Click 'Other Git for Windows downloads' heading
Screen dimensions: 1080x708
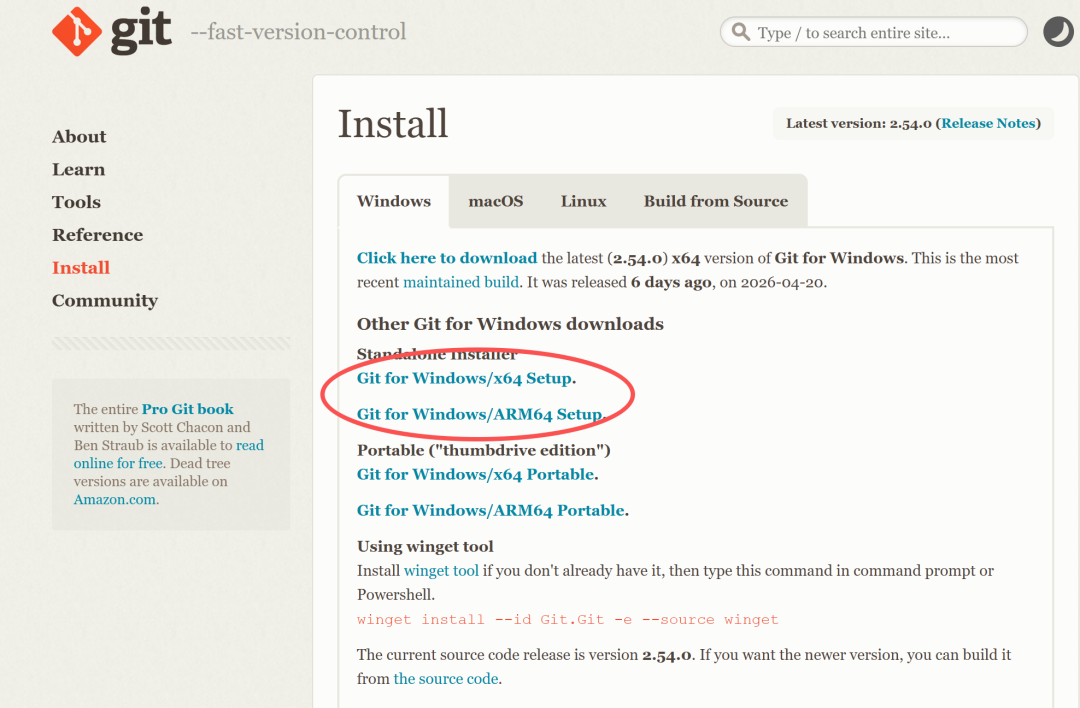click(x=510, y=324)
